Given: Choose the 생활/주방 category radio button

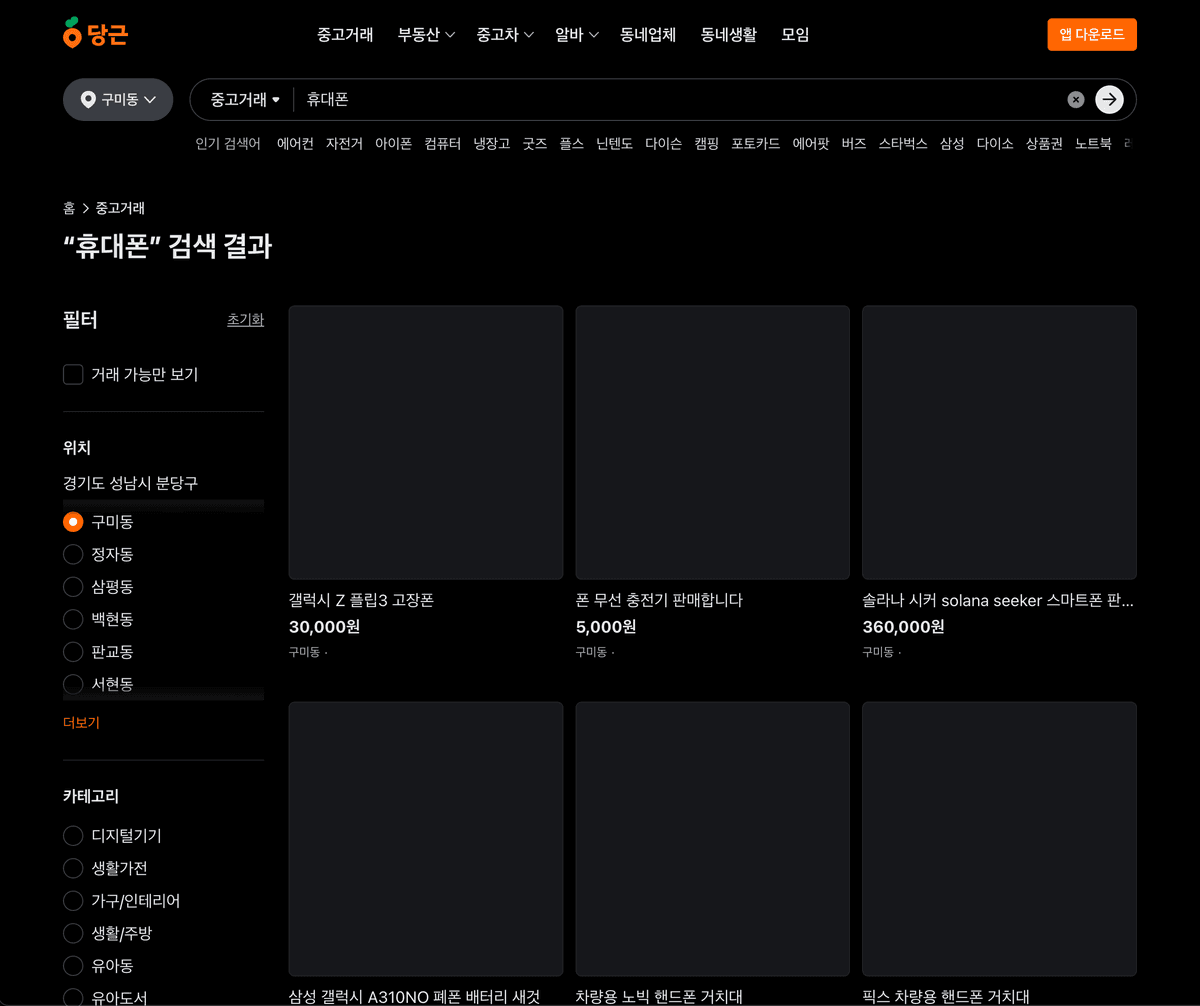Looking at the screenshot, I should (x=73, y=933).
